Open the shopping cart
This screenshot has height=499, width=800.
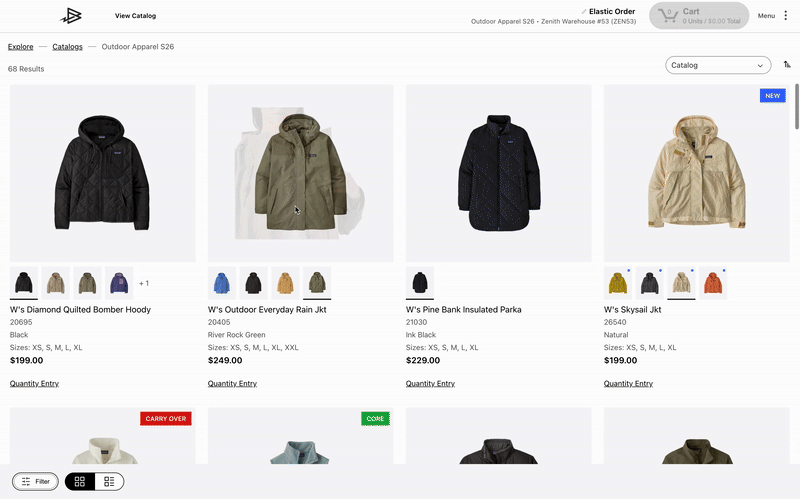(698, 15)
